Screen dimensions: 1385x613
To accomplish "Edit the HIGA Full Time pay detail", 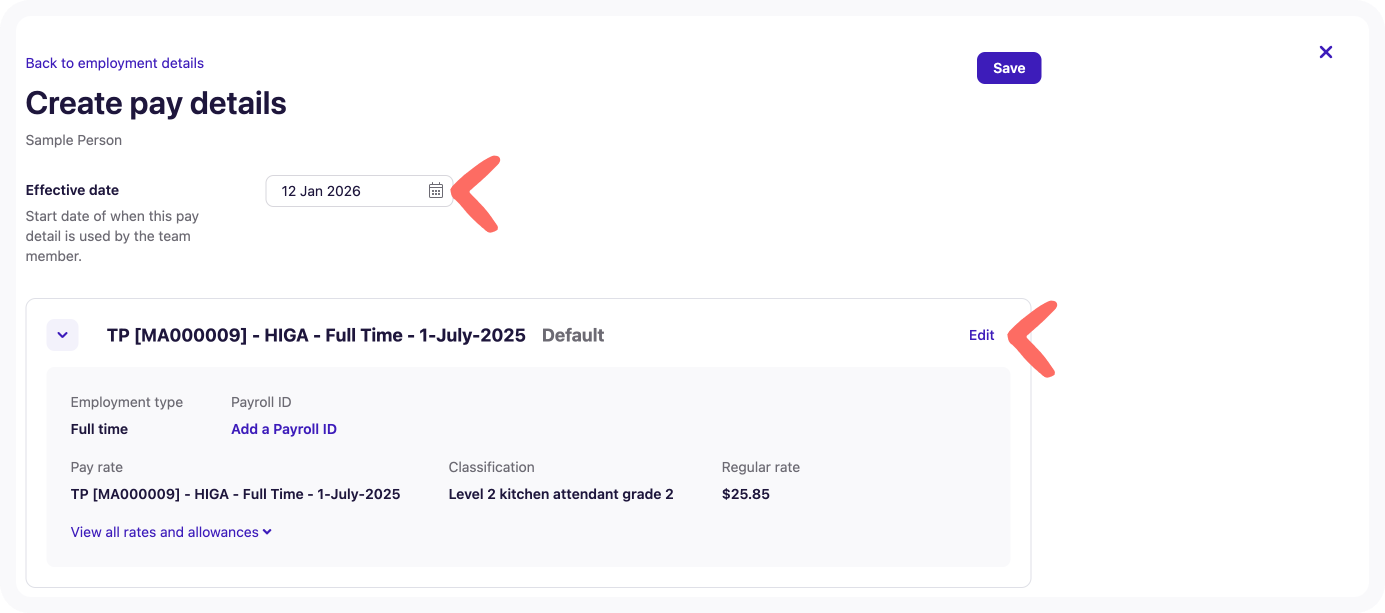I will click(981, 335).
